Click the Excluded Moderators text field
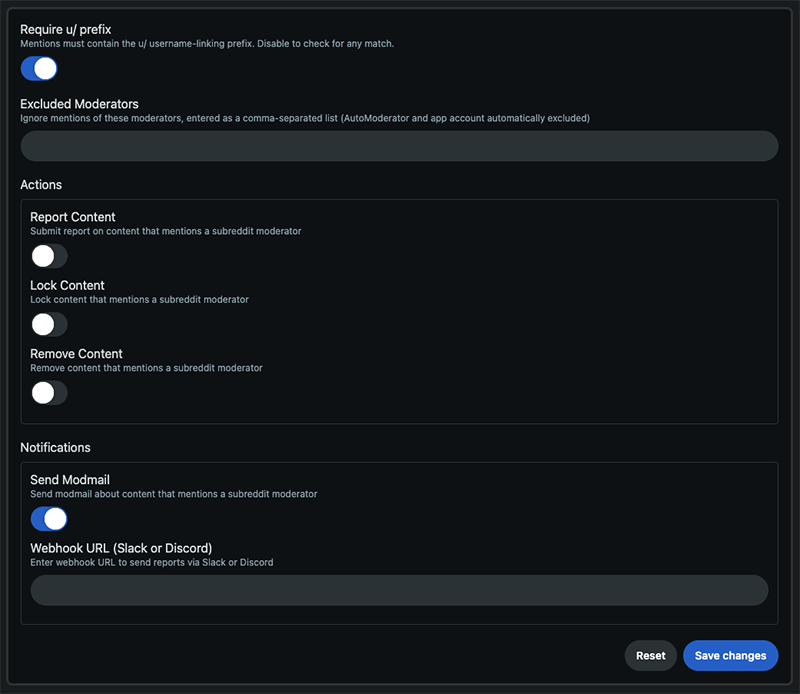Viewport: 800px width, 694px height. point(399,146)
